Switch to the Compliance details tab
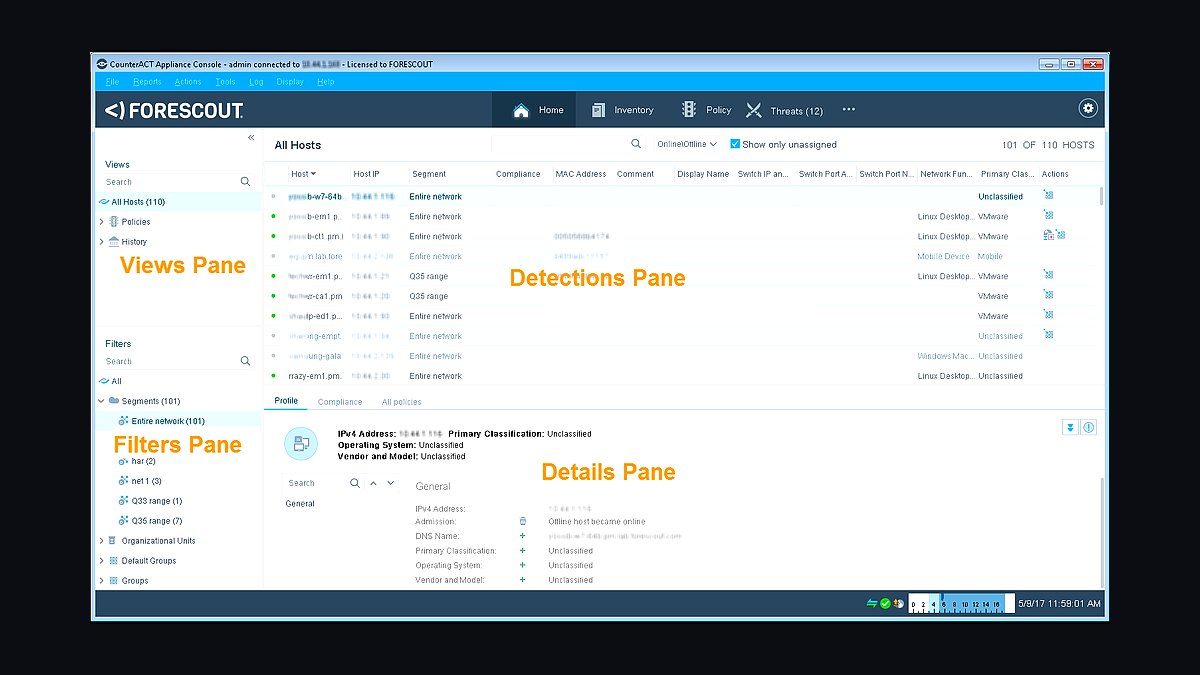Image resolution: width=1200 pixels, height=675 pixels. point(340,402)
